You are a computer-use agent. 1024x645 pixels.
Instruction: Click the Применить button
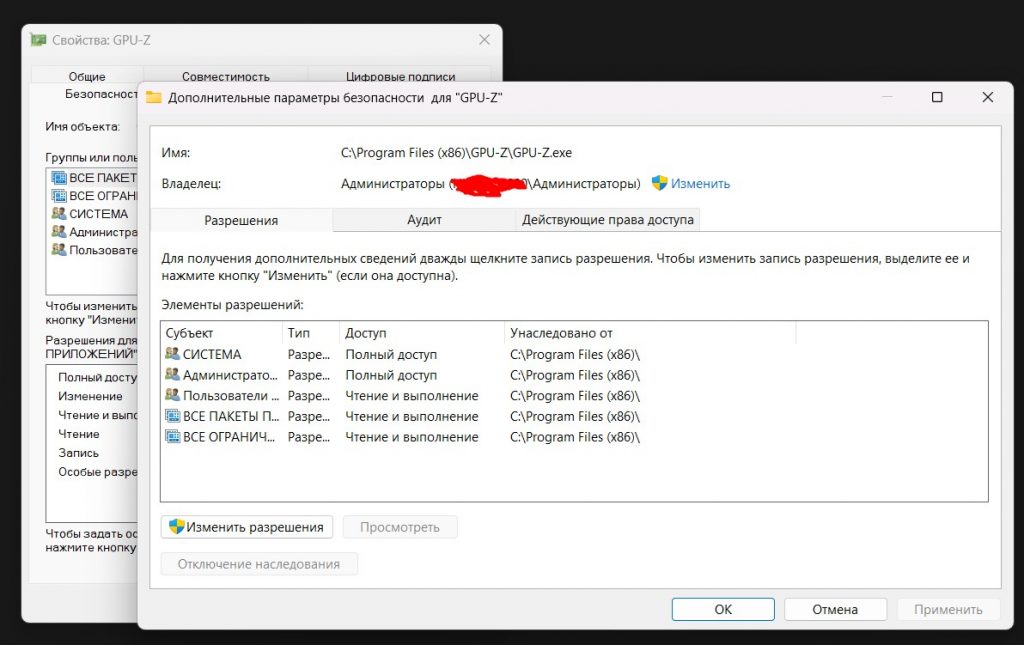[x=948, y=609]
